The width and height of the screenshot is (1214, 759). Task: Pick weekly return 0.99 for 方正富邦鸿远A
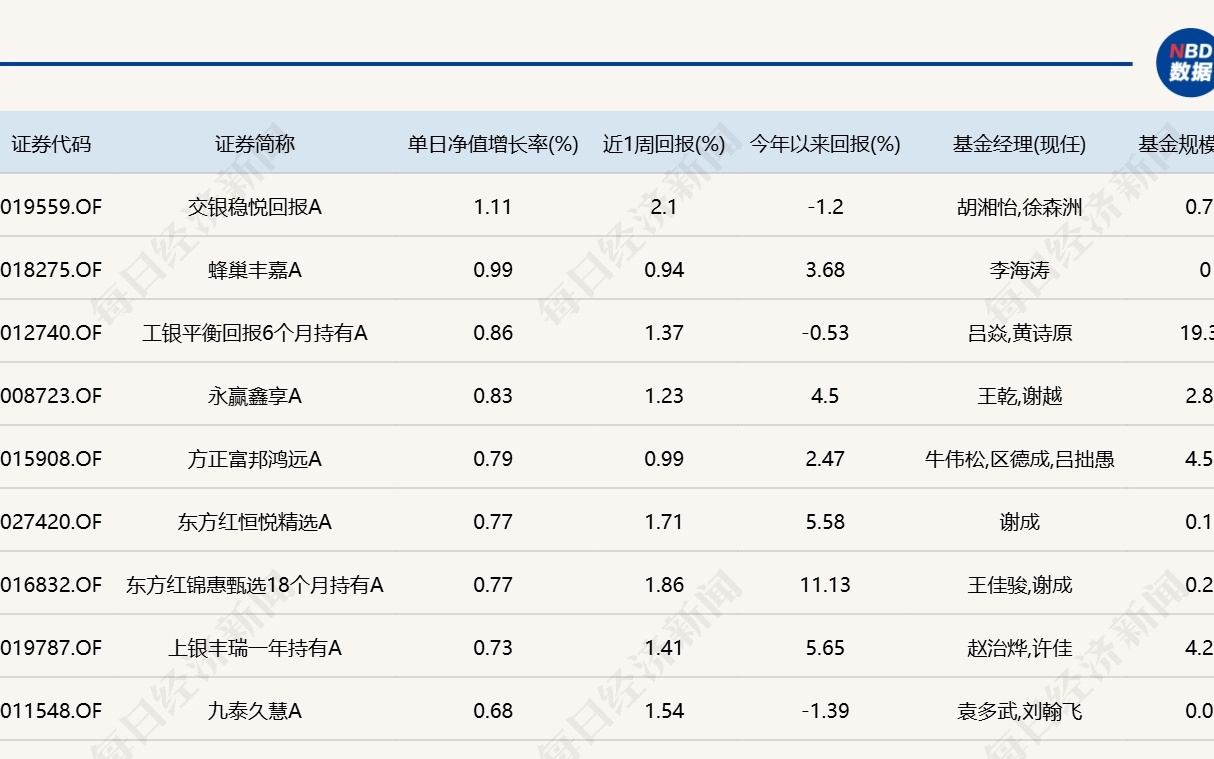tap(664, 459)
